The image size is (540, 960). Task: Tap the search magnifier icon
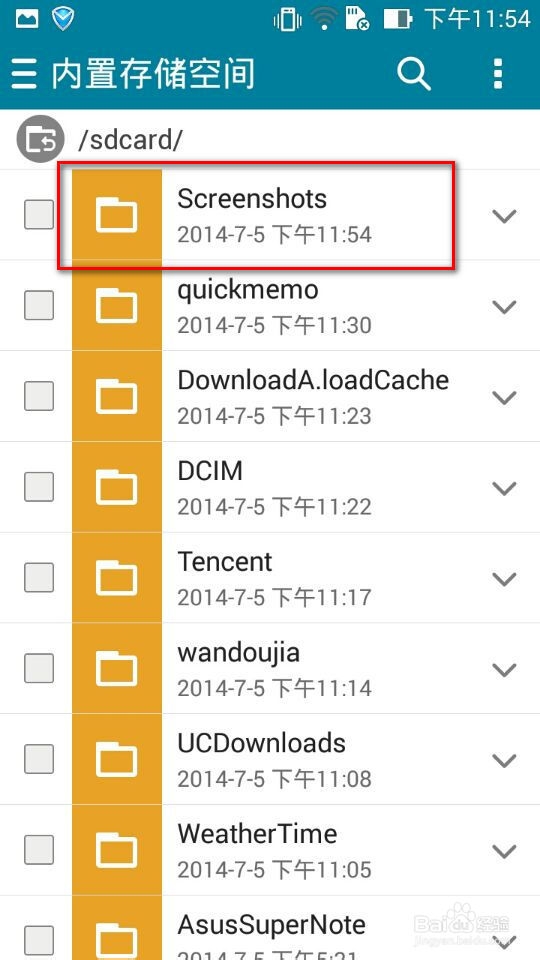414,74
